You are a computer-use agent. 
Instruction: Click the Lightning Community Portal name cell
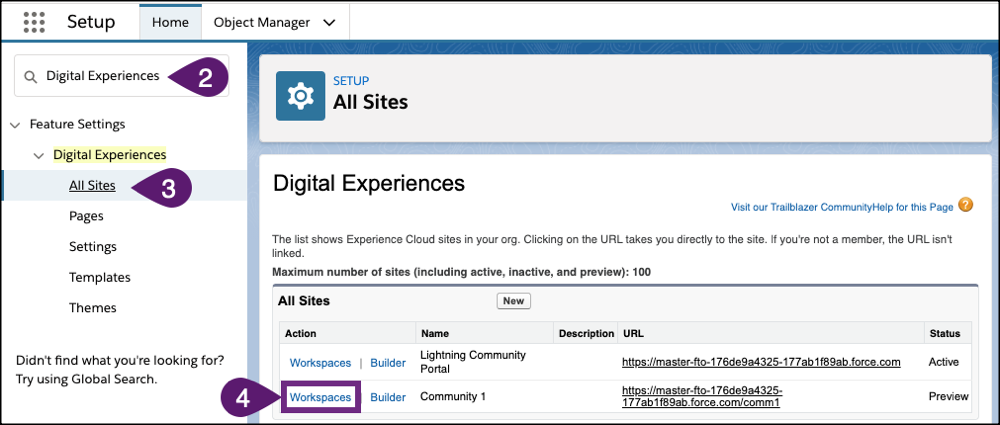(x=473, y=362)
